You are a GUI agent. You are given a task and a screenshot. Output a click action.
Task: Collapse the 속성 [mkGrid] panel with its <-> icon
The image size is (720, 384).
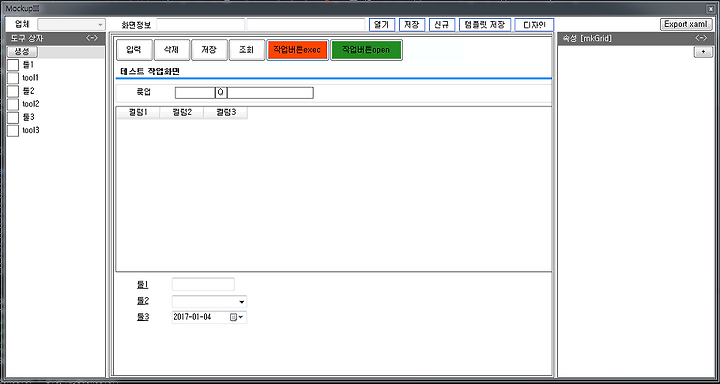pos(701,38)
